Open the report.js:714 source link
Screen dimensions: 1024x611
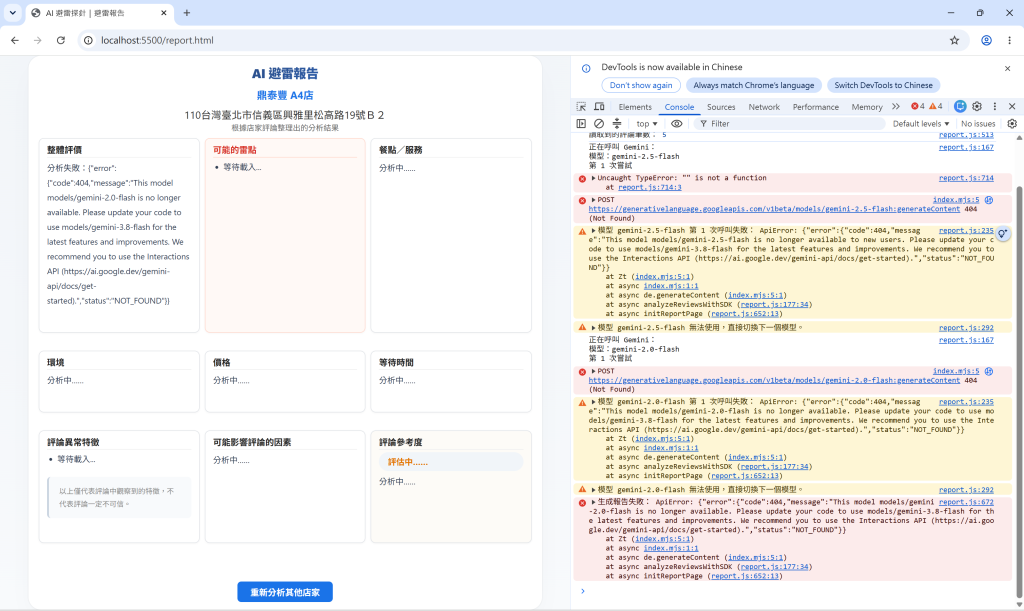(966, 178)
